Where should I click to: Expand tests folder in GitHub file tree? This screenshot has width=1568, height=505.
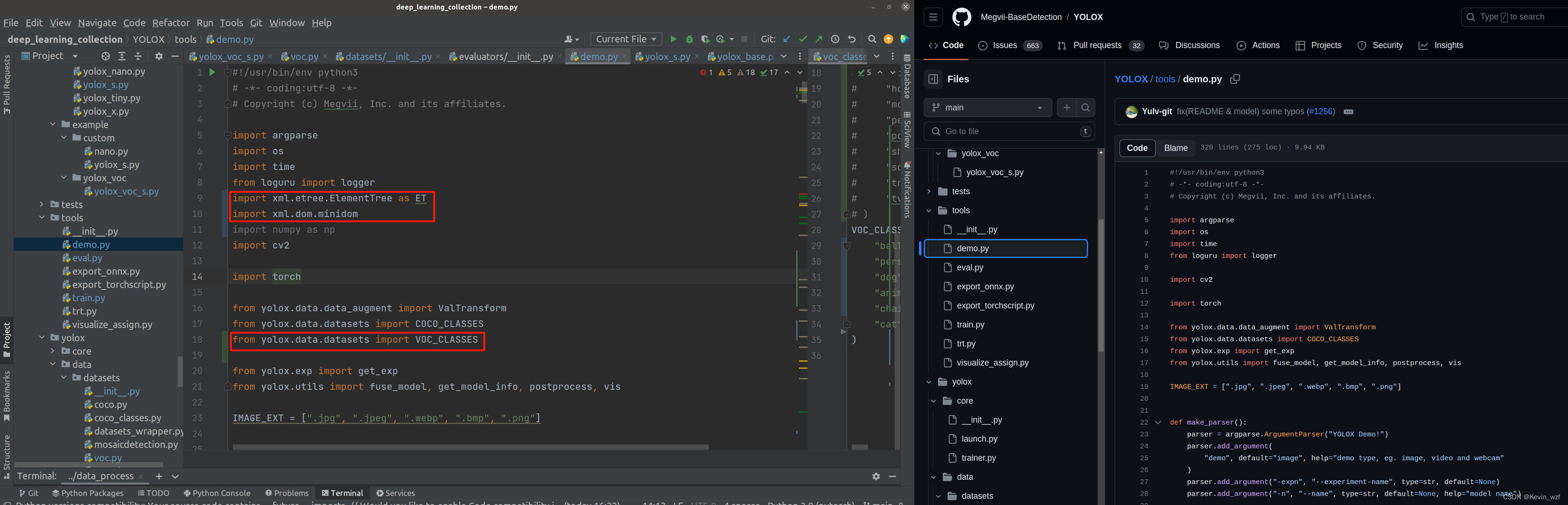(x=929, y=192)
